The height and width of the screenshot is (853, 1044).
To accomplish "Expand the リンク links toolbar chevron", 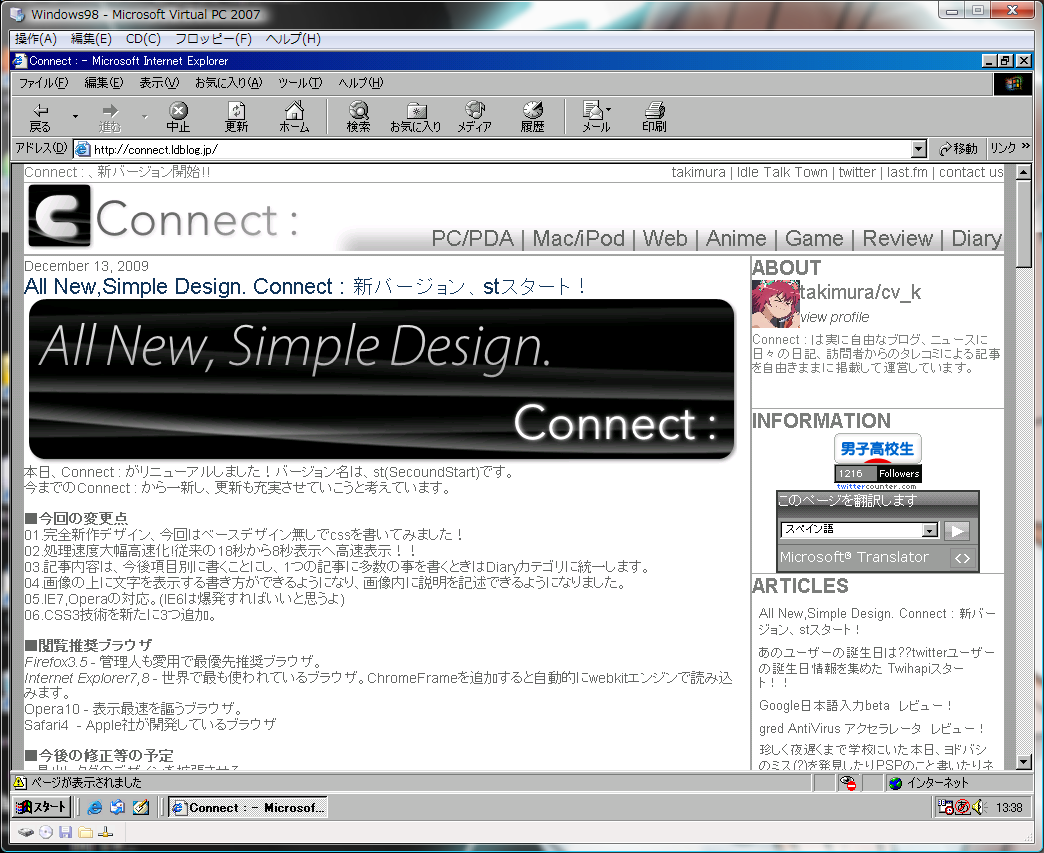I will click(x=1025, y=146).
